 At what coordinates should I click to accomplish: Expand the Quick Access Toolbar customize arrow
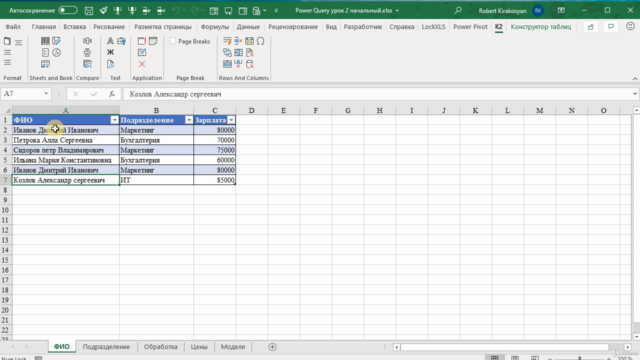click(x=276, y=11)
